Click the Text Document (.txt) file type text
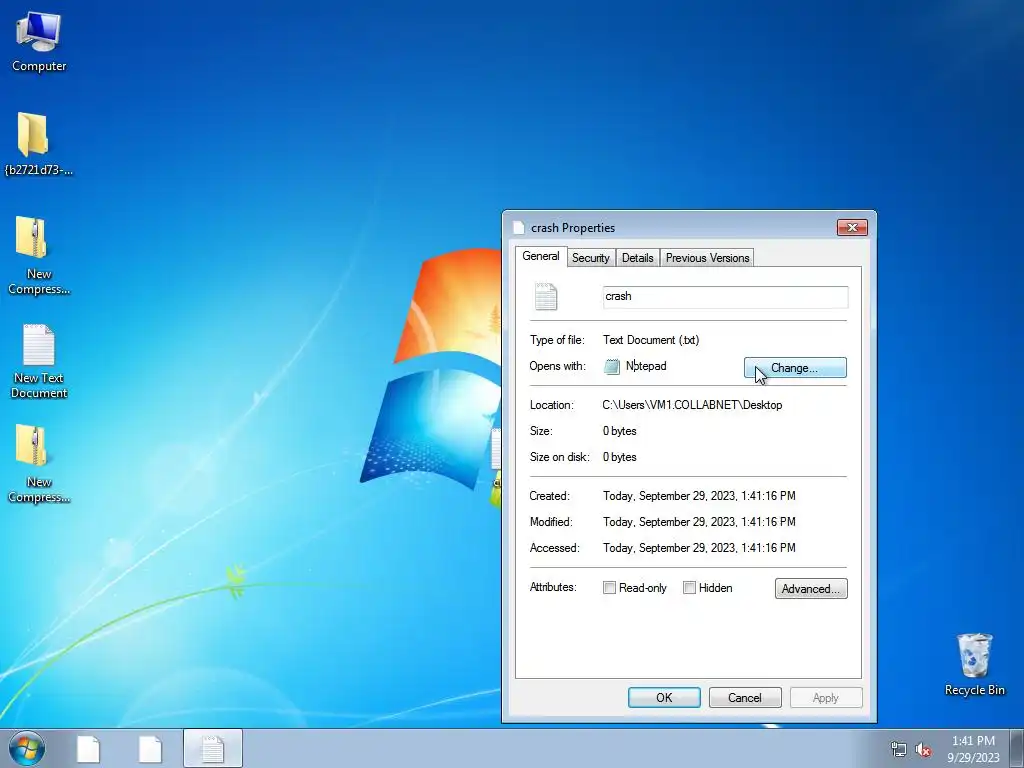This screenshot has width=1024, height=768. click(x=650, y=340)
